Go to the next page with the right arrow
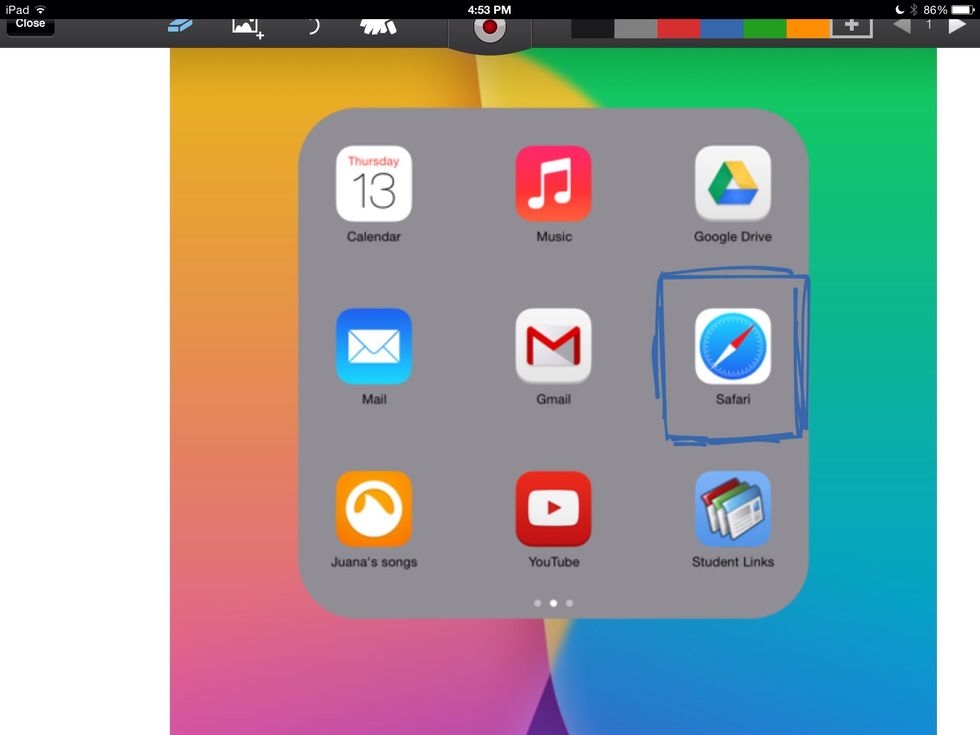Image resolution: width=980 pixels, height=735 pixels. pos(958,26)
